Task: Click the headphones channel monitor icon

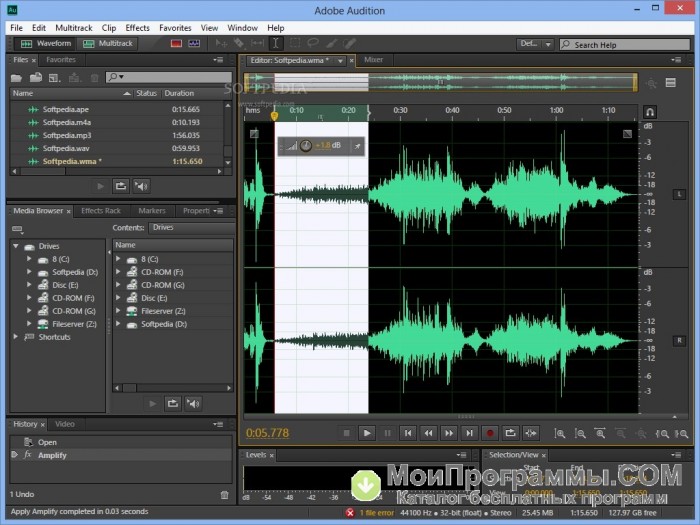Action: pyautogui.click(x=650, y=112)
